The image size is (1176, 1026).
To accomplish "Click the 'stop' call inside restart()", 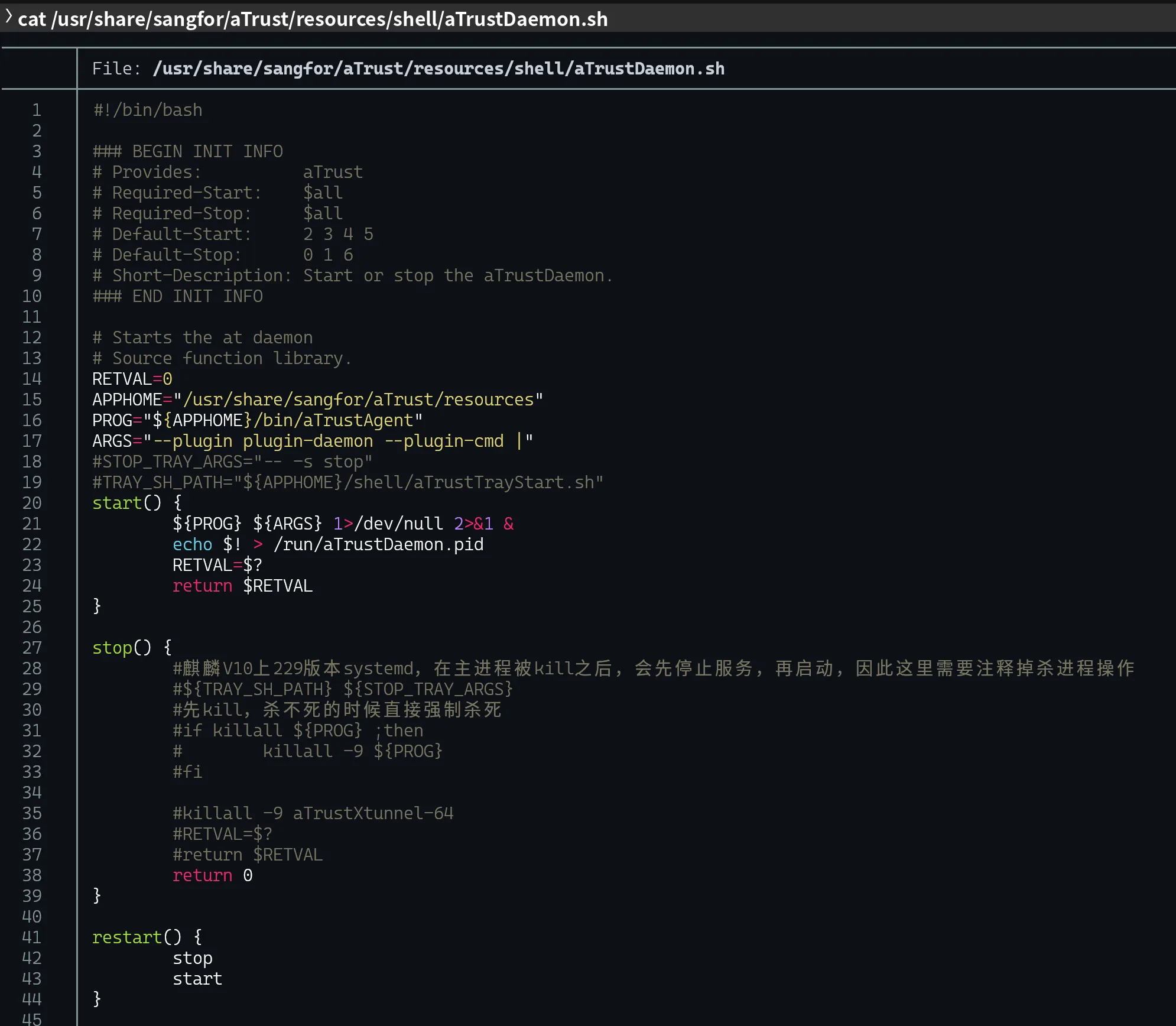I will click(x=193, y=958).
